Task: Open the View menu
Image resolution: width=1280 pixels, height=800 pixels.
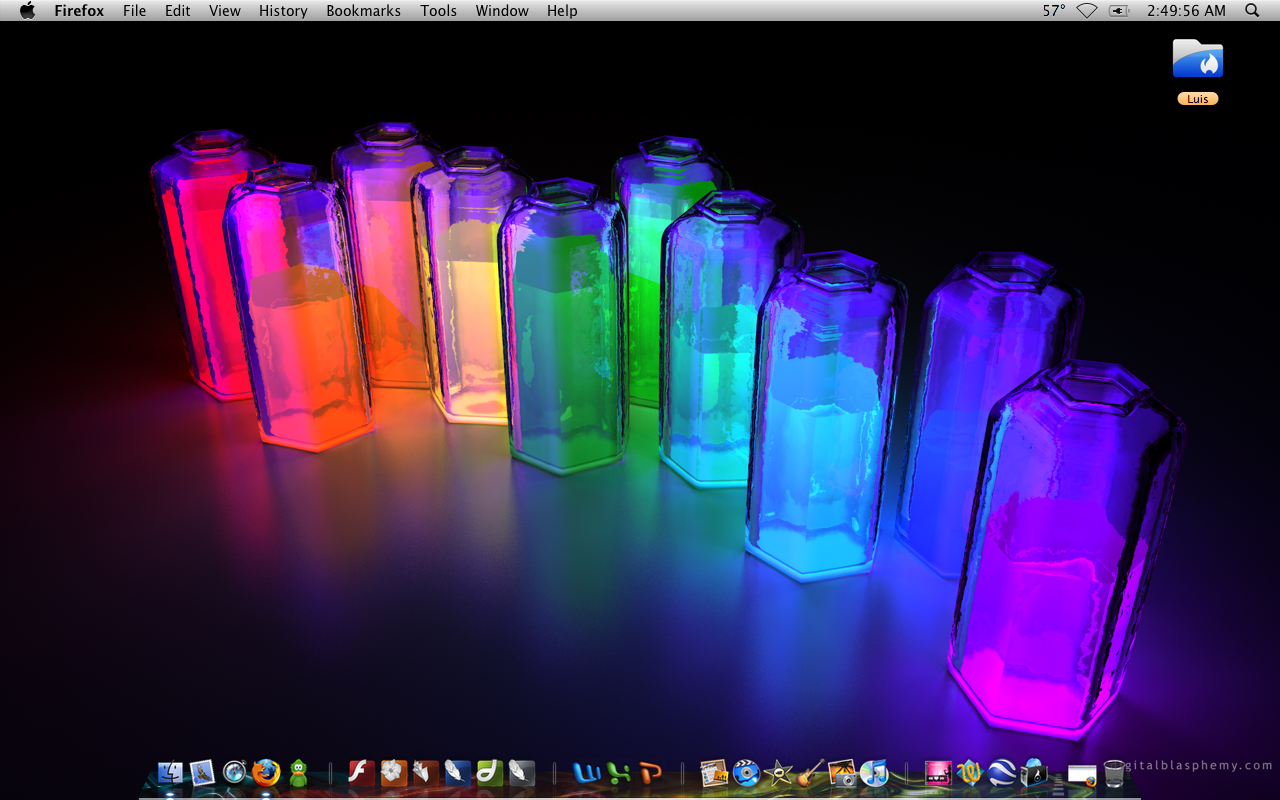Action: click(x=225, y=11)
